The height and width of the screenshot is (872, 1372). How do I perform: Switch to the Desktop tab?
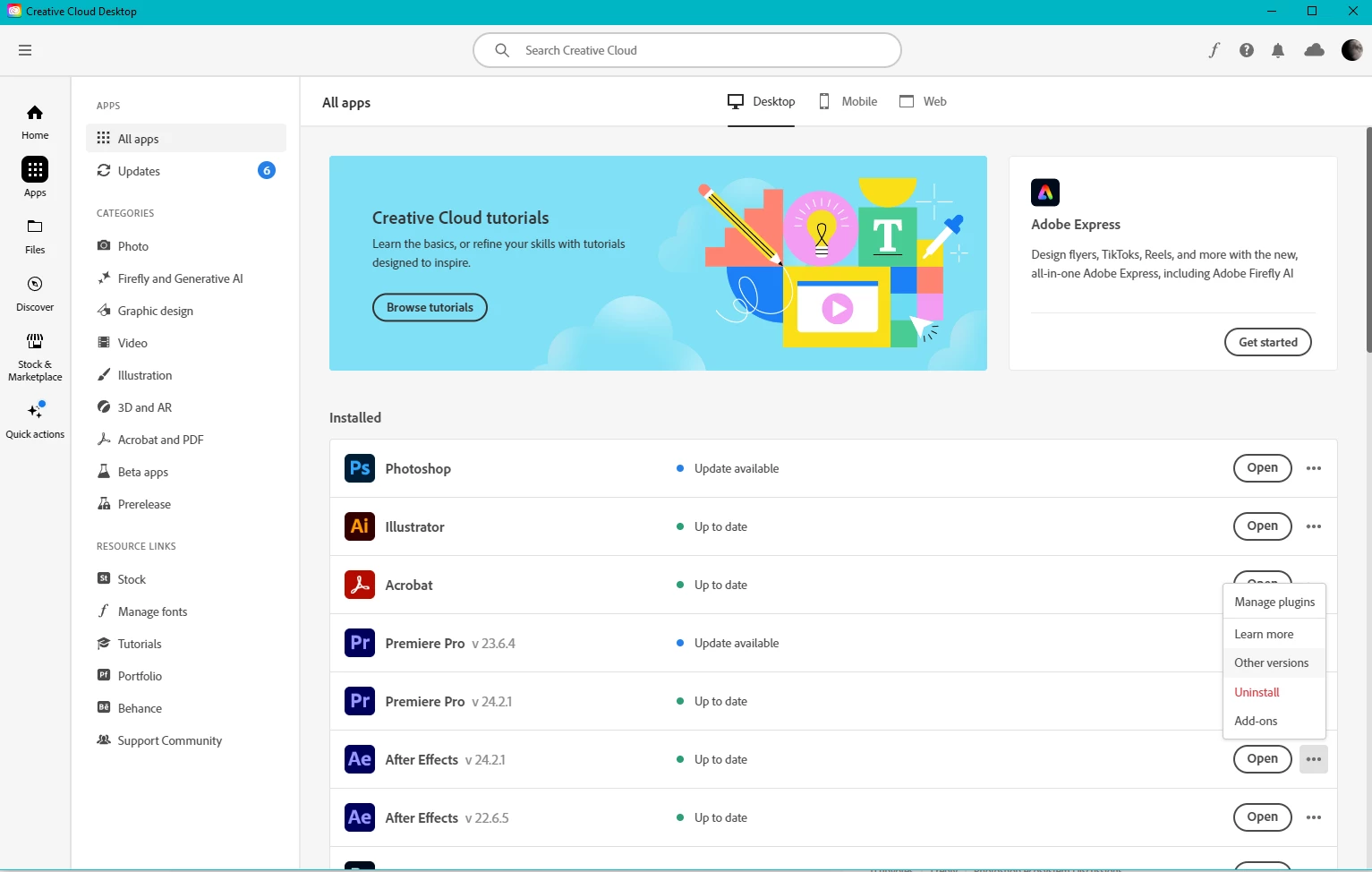761,101
